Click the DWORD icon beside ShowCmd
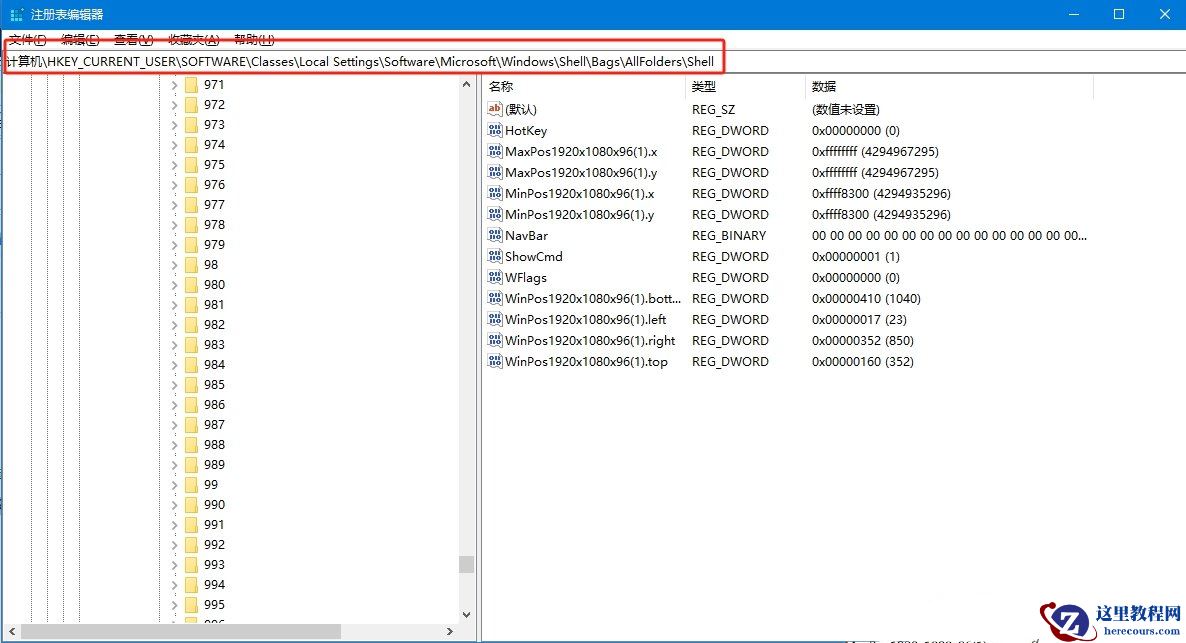This screenshot has height=643, width=1186. point(495,256)
